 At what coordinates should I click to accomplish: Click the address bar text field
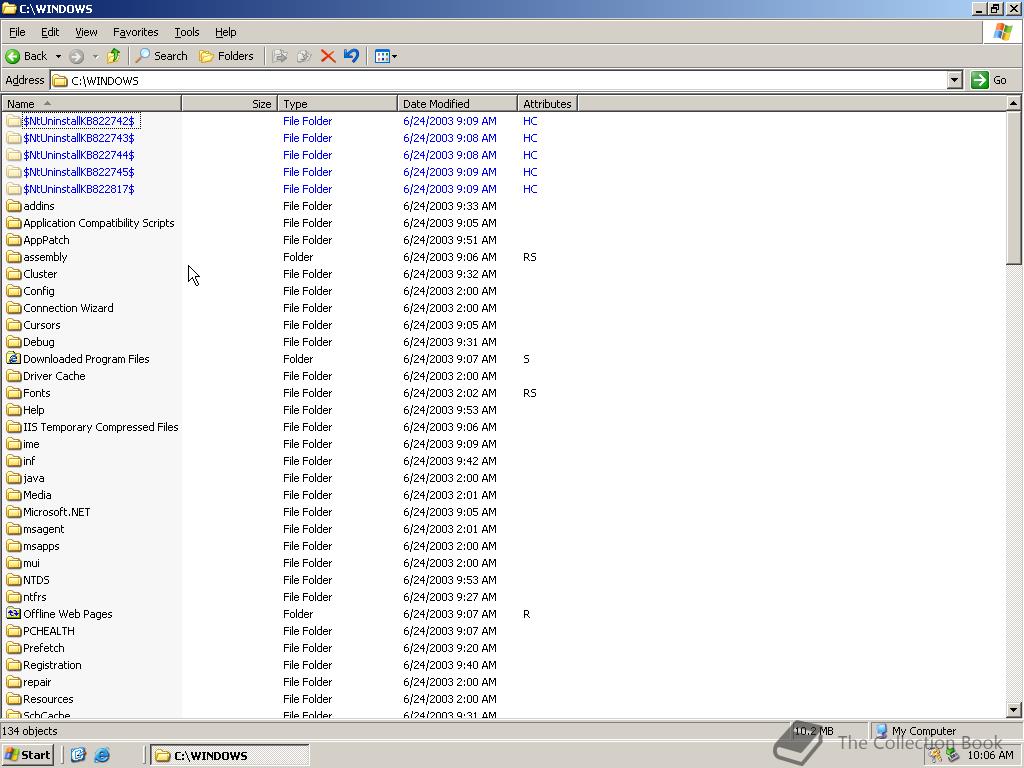[499, 80]
